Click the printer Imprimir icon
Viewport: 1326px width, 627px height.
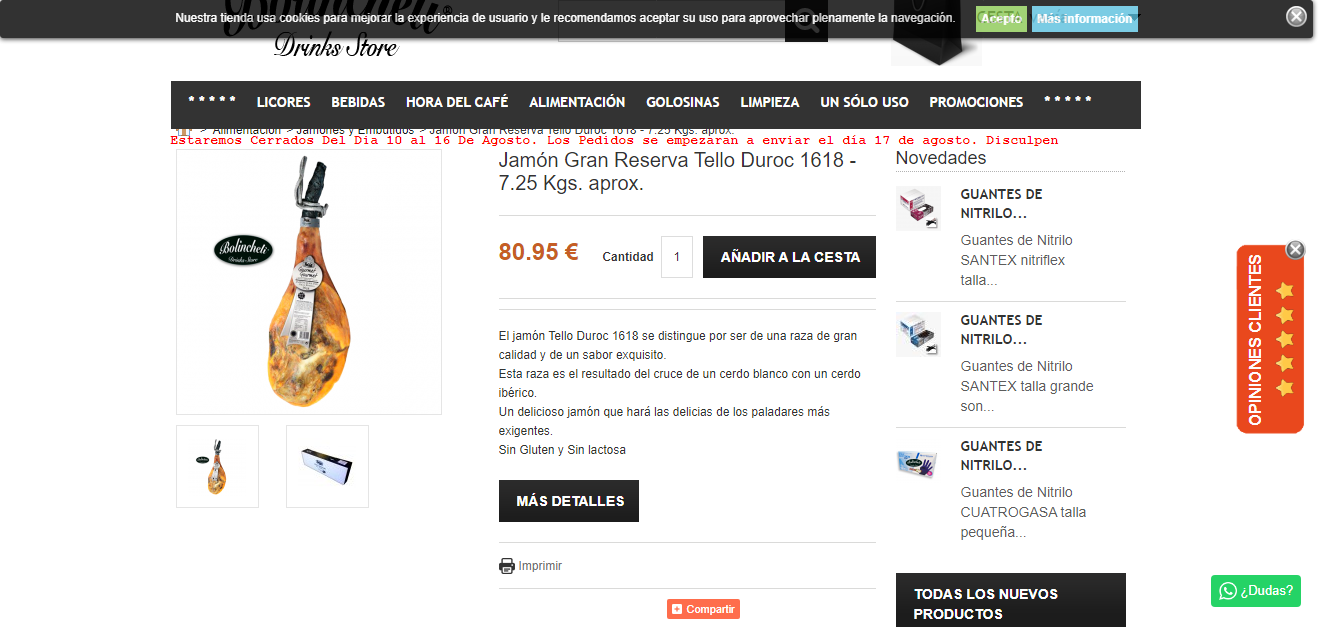[507, 566]
